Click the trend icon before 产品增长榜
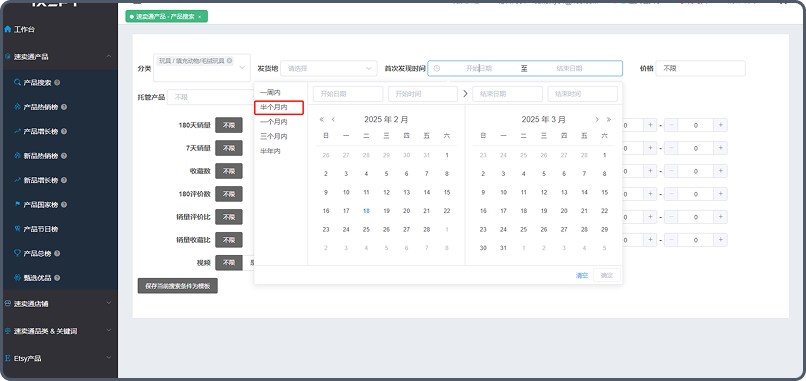Screen dimensions: 806x381 pos(17,131)
